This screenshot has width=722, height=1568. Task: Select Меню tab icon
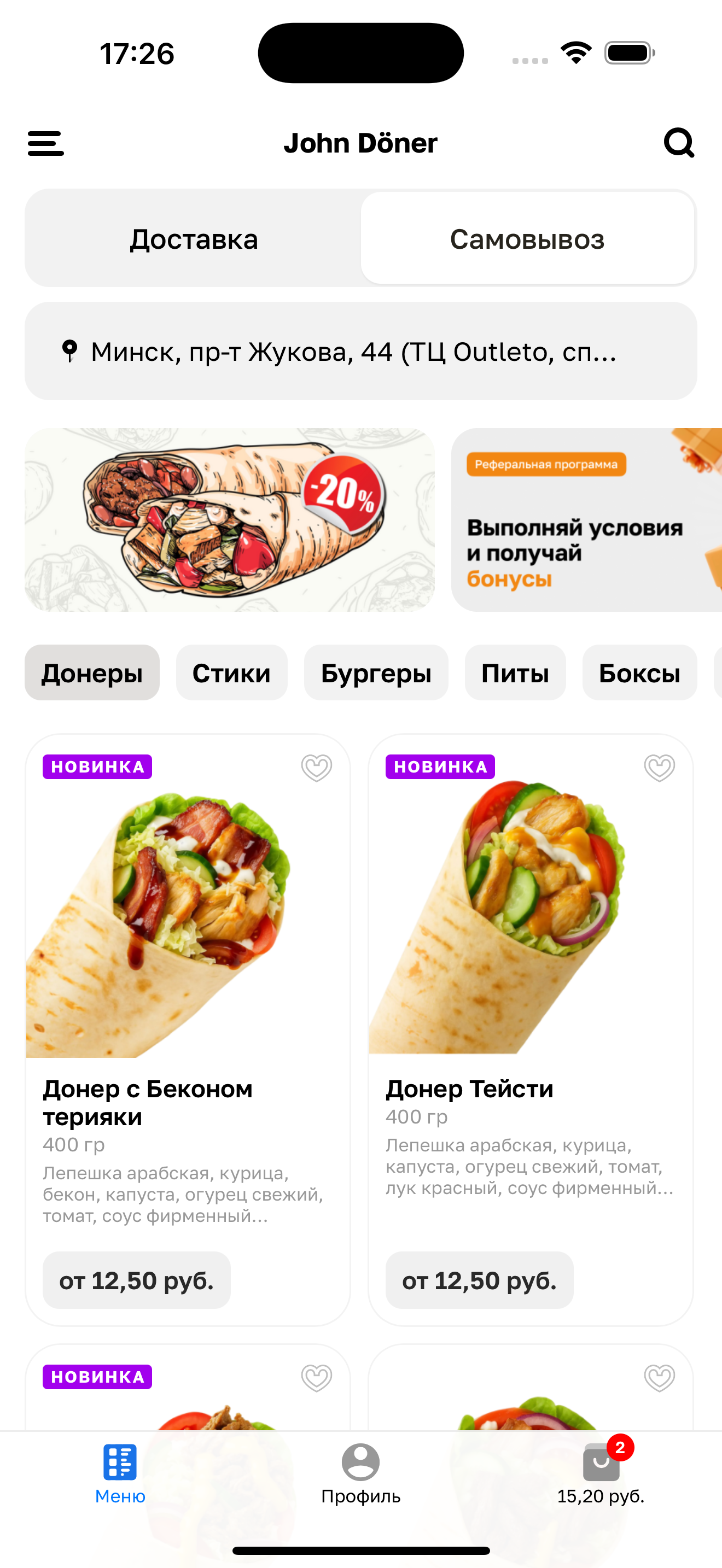click(120, 1462)
